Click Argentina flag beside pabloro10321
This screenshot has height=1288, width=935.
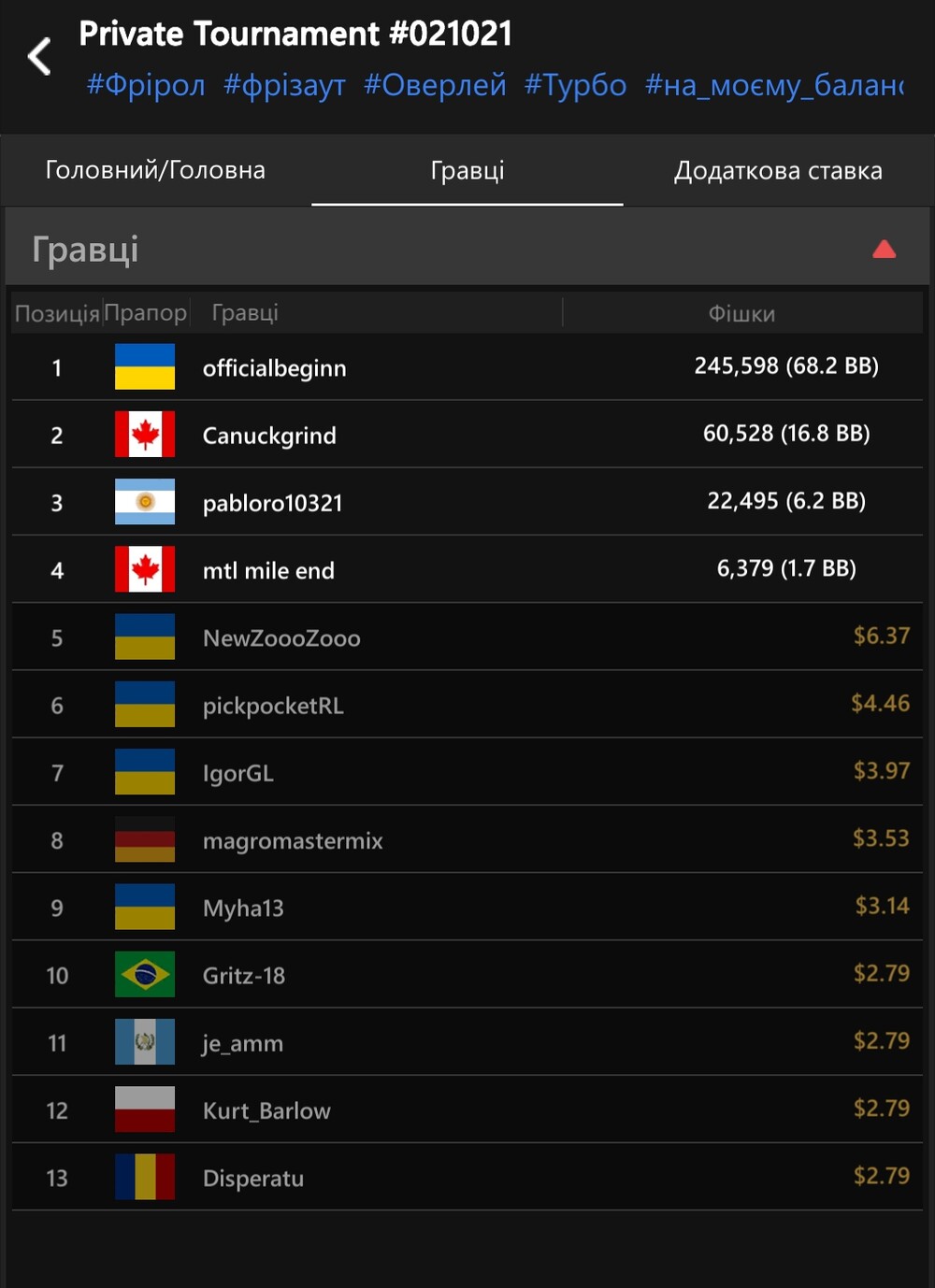point(145,501)
